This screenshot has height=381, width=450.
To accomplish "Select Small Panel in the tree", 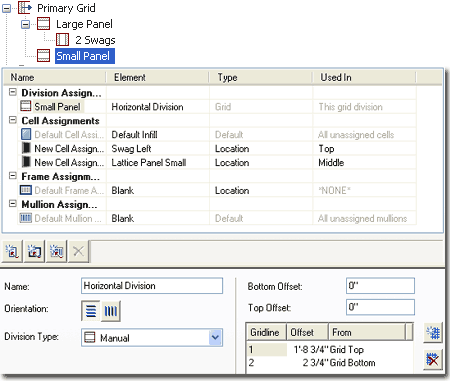I will pyautogui.click(x=85, y=56).
